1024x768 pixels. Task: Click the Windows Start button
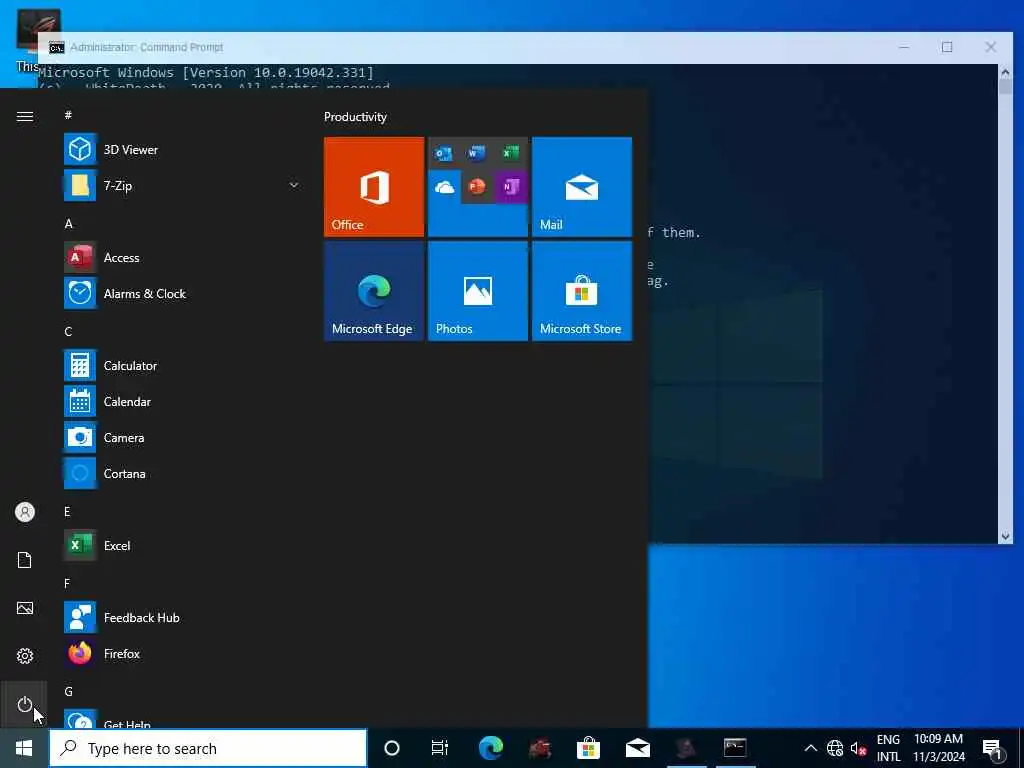24,748
